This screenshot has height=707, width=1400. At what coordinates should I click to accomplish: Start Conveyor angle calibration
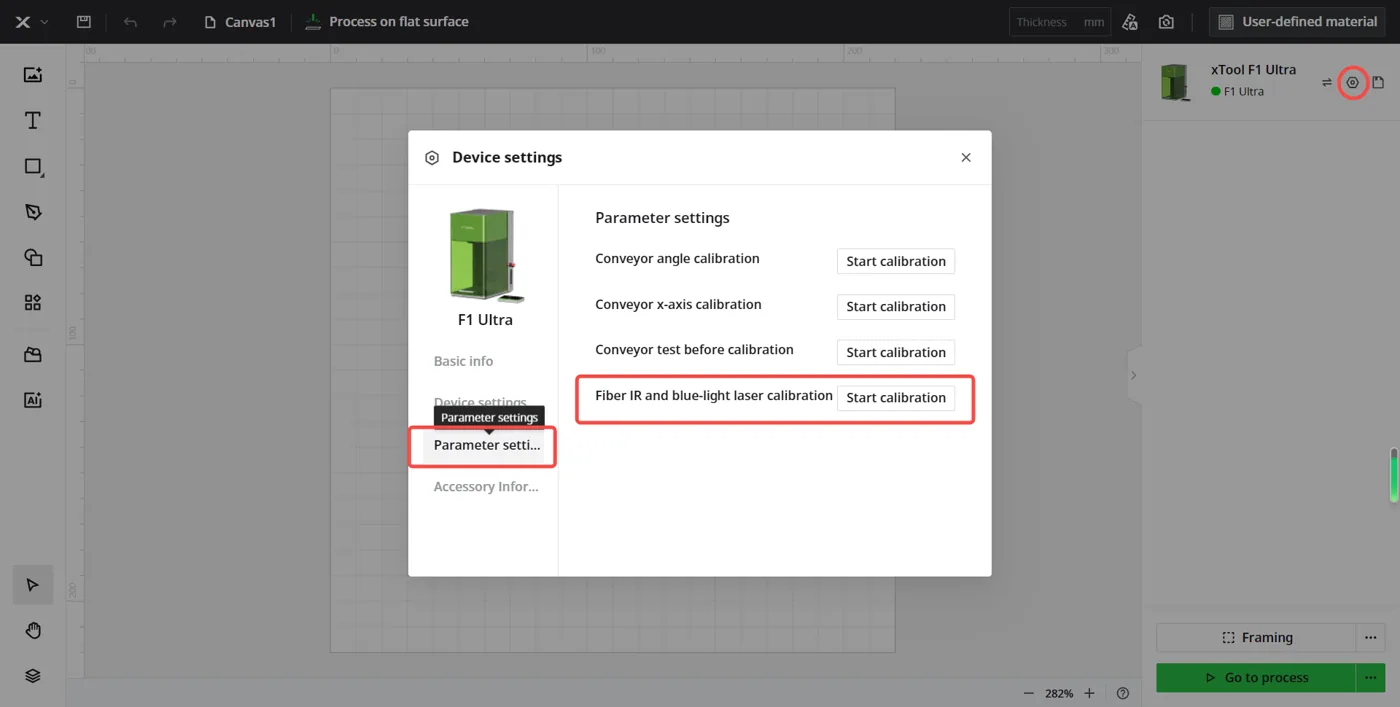pyautogui.click(x=896, y=261)
